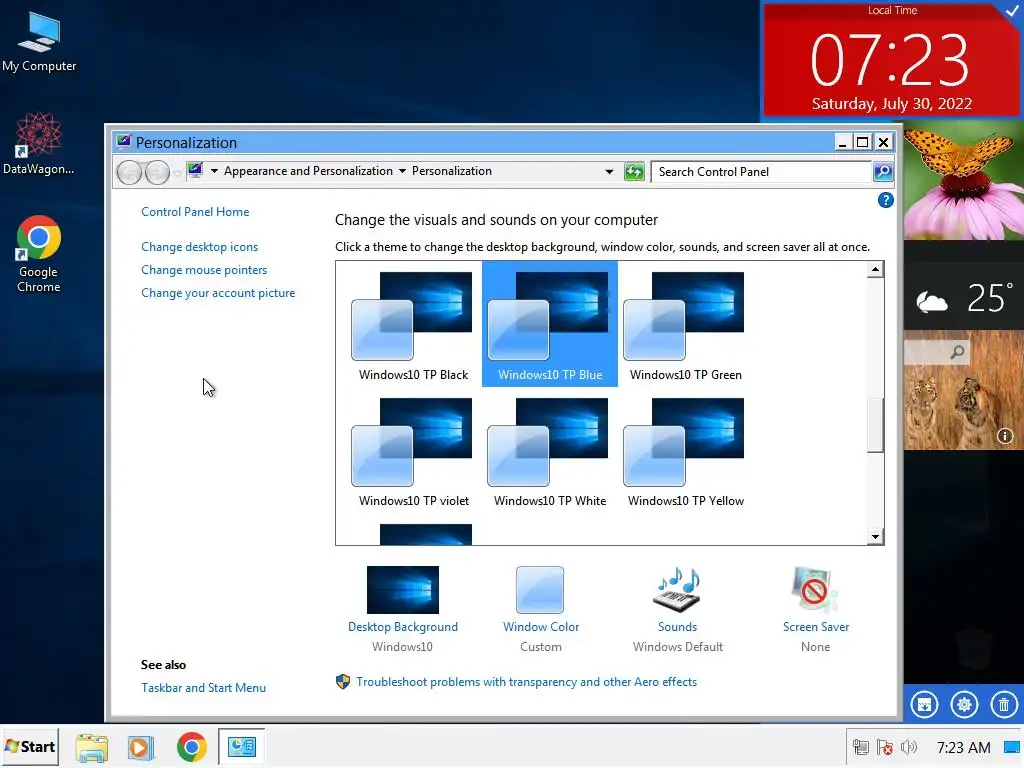Open the Start menu

30,747
